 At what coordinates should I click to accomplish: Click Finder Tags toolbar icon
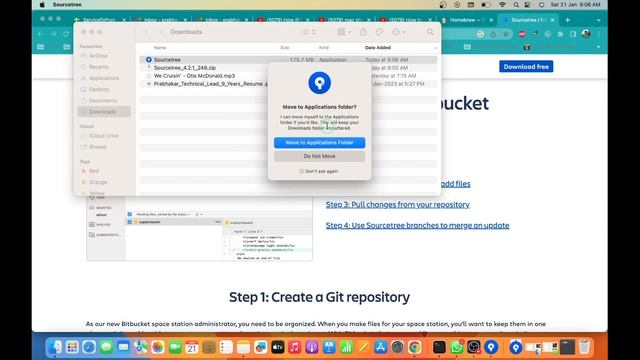[379, 32]
